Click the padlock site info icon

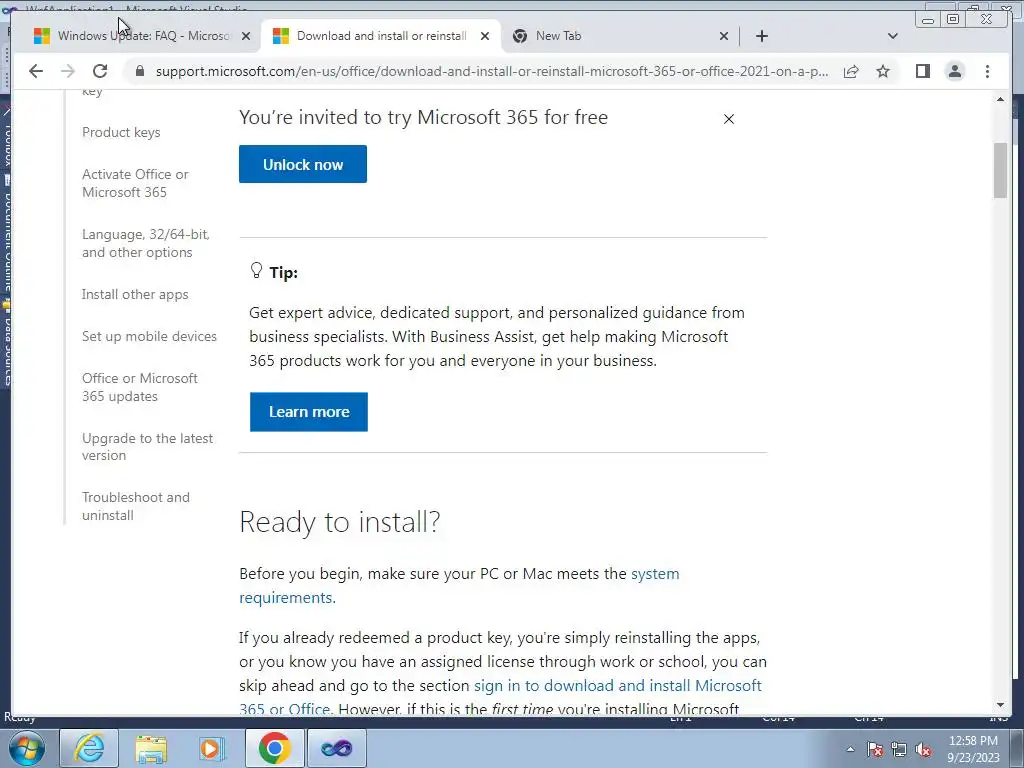(139, 71)
